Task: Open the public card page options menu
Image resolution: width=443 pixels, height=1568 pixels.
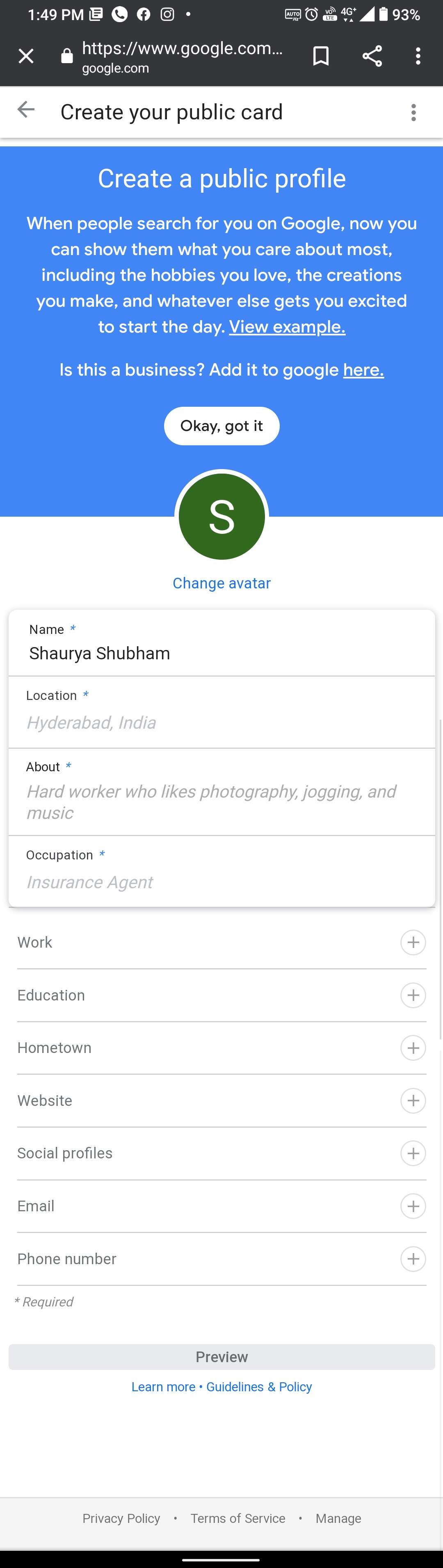Action: [x=413, y=112]
